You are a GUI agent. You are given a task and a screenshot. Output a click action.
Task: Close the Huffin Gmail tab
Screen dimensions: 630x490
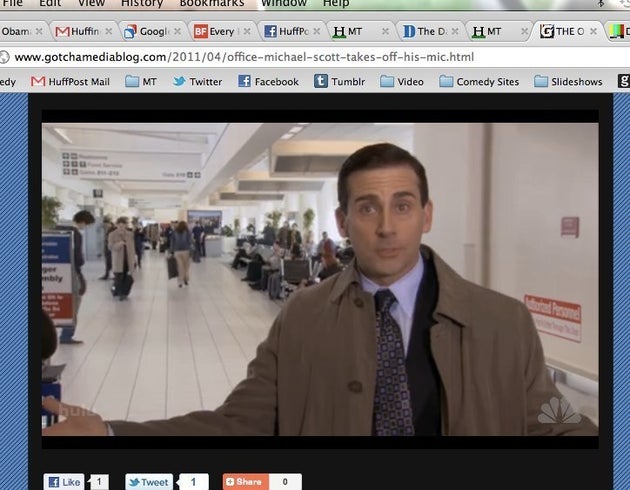[x=108, y=31]
